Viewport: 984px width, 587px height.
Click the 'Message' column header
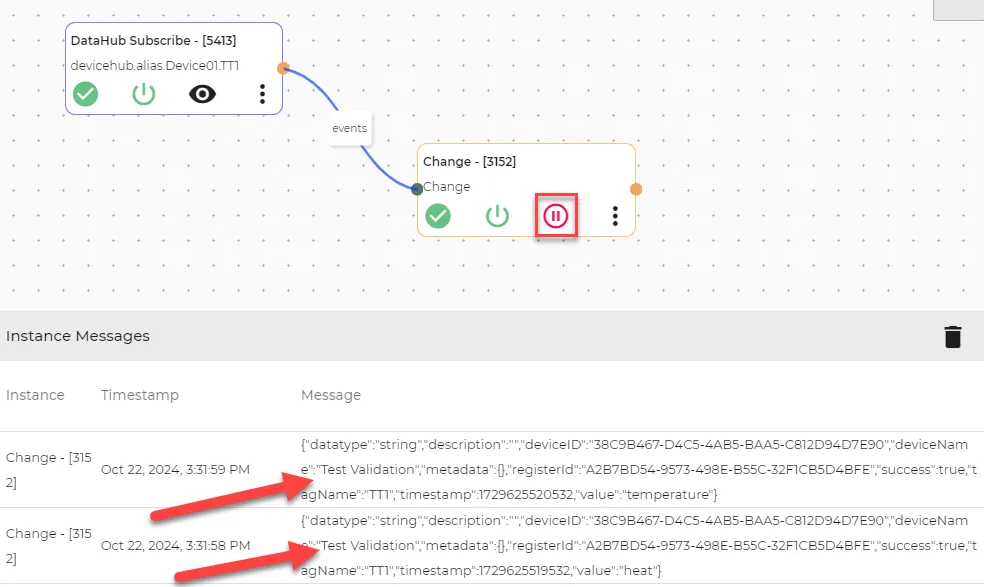click(x=331, y=395)
